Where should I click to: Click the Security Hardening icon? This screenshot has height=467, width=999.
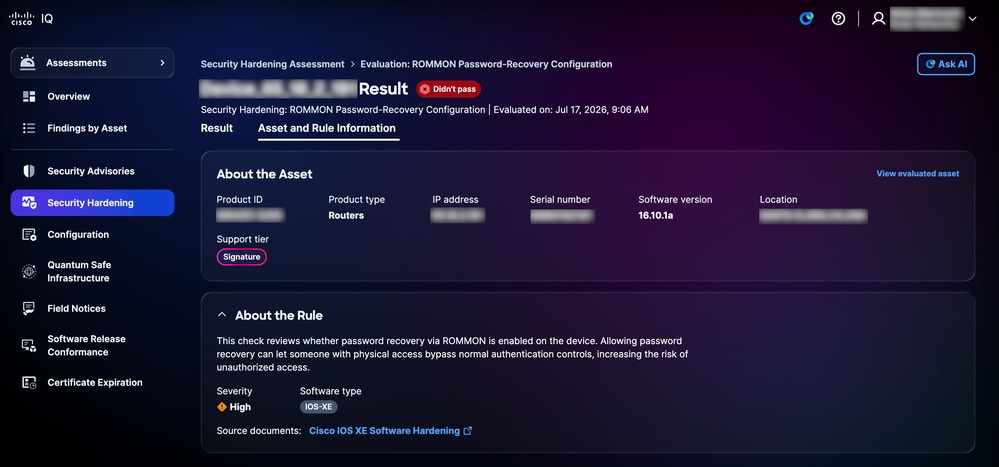tap(29, 203)
